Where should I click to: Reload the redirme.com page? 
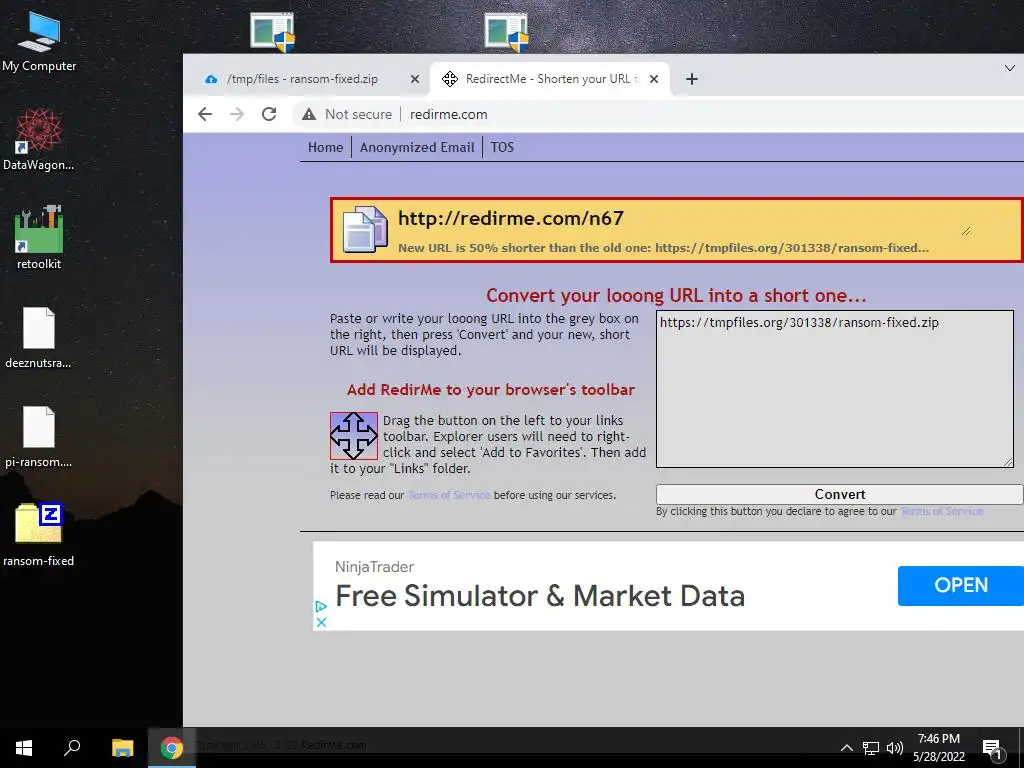coord(269,114)
